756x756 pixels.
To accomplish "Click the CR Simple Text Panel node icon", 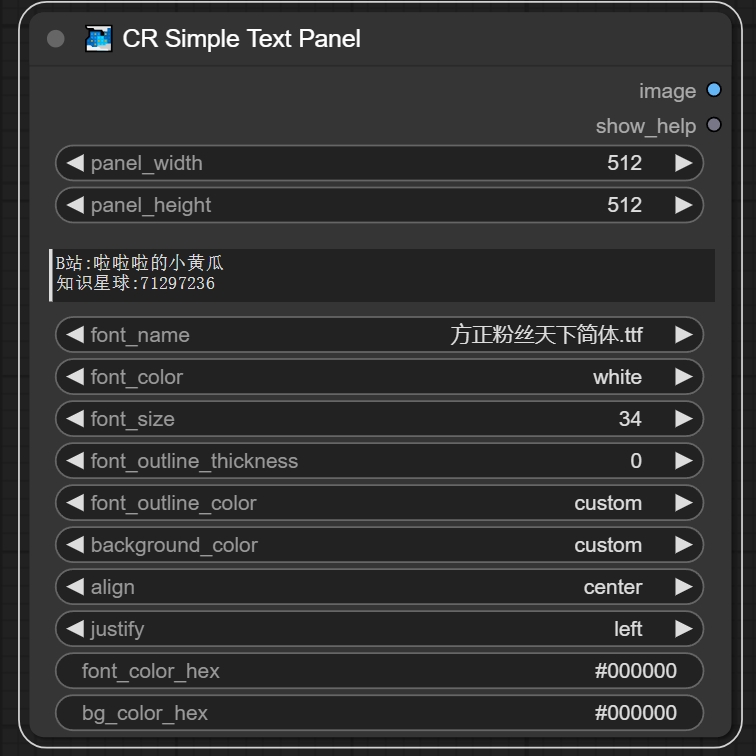I will point(99,39).
